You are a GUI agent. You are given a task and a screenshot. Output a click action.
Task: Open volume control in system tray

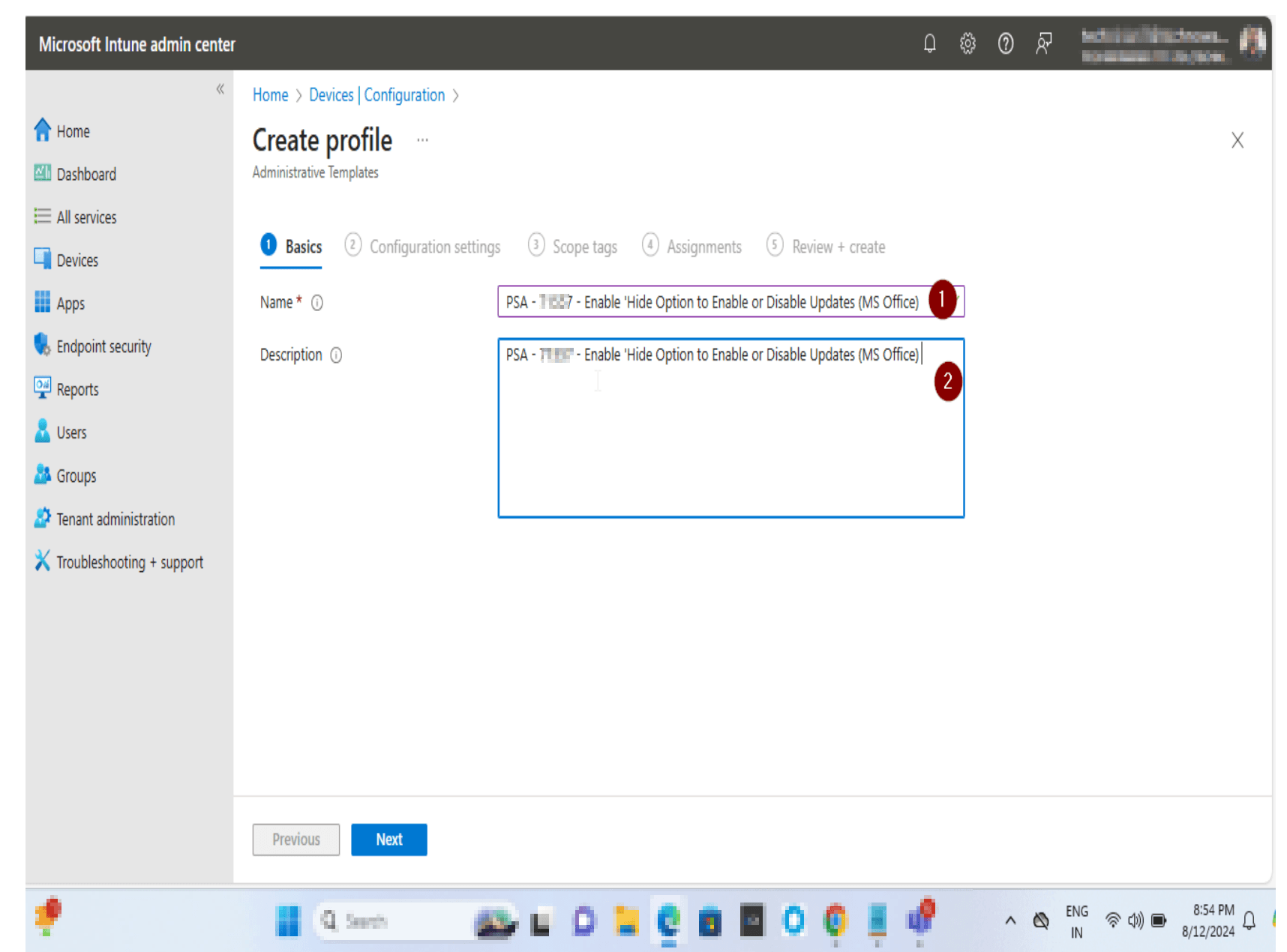[x=1135, y=921]
